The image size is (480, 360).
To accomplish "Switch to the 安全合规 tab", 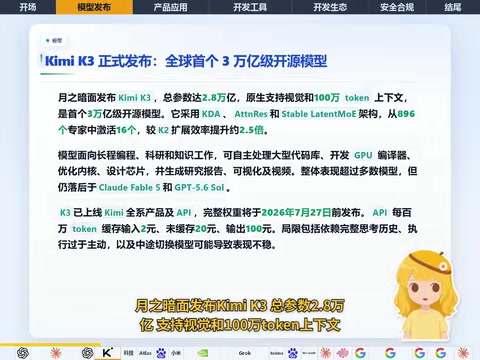I will [x=397, y=7].
